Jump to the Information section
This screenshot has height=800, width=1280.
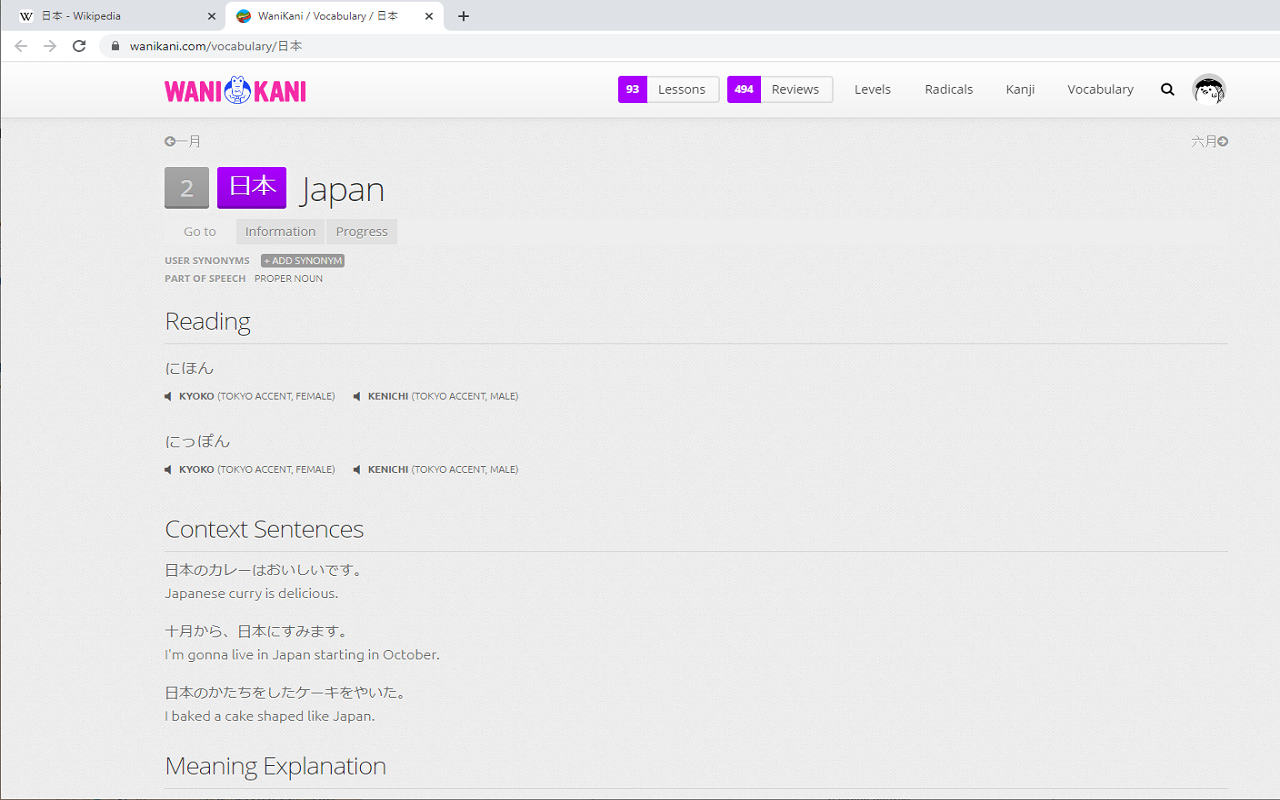[x=280, y=231]
